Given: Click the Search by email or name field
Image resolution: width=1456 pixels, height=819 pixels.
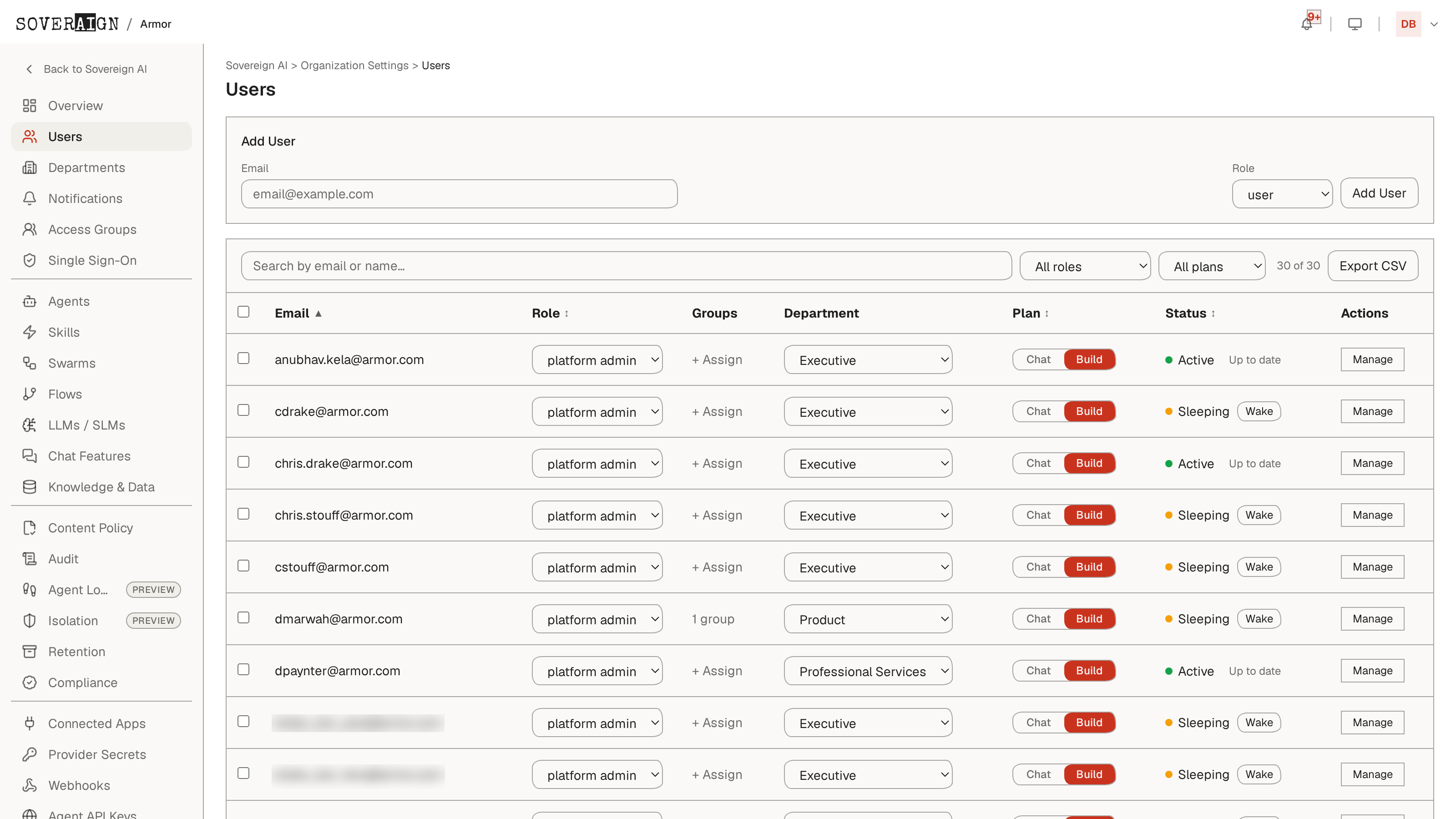Looking at the screenshot, I should point(626,266).
